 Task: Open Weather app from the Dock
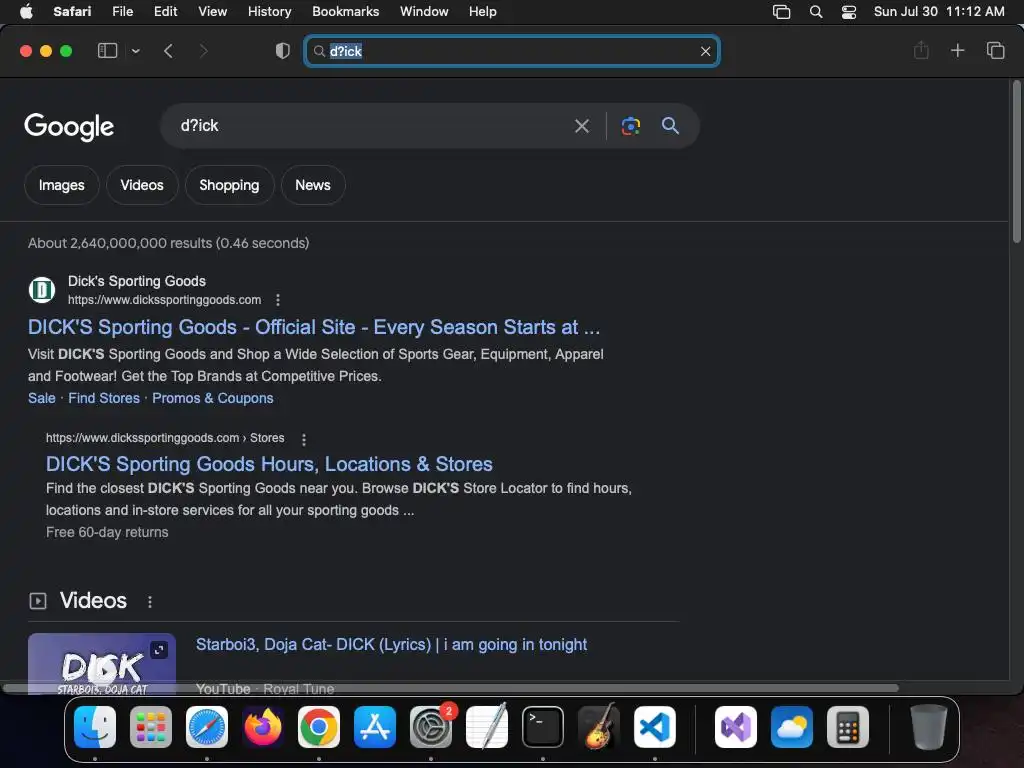(x=792, y=727)
